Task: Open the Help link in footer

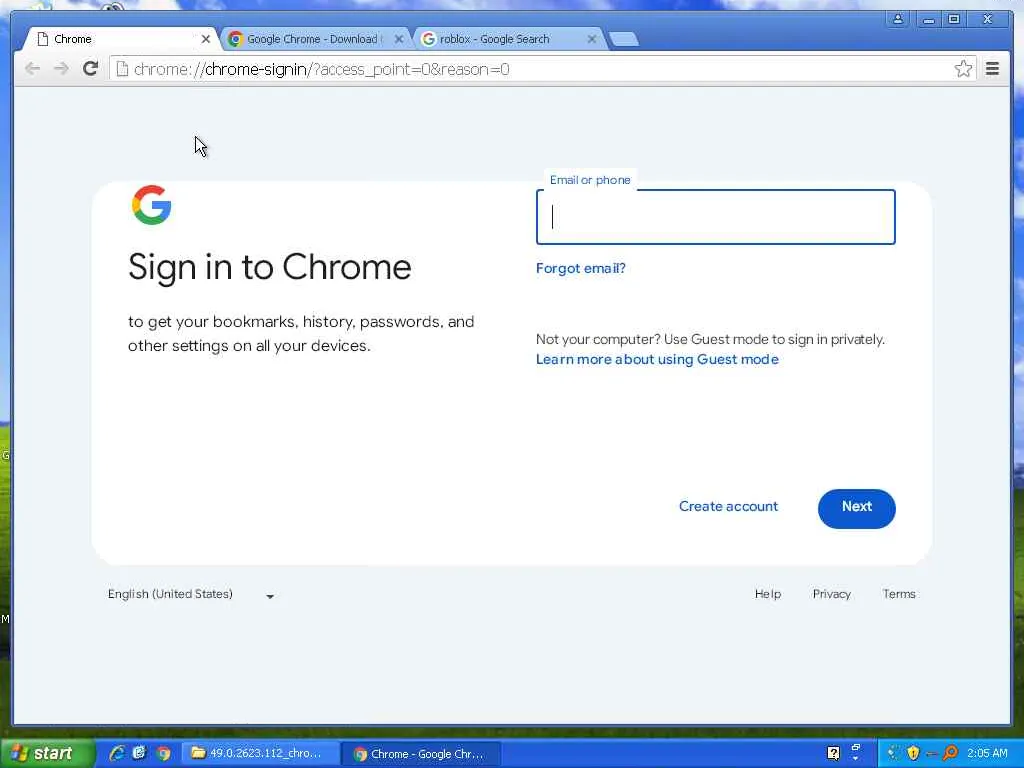Action: [x=767, y=594]
